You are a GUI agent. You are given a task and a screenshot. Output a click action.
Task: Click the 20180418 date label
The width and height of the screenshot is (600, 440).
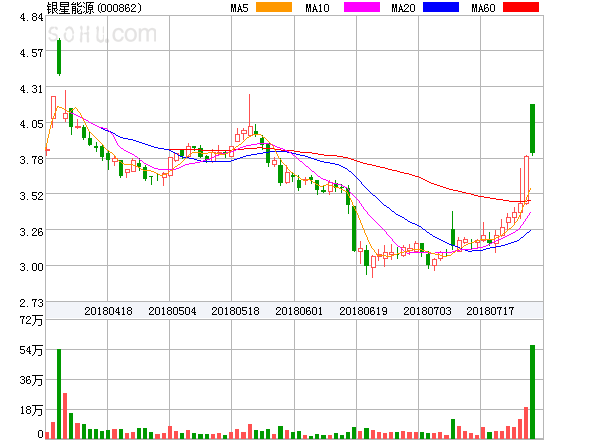108,311
